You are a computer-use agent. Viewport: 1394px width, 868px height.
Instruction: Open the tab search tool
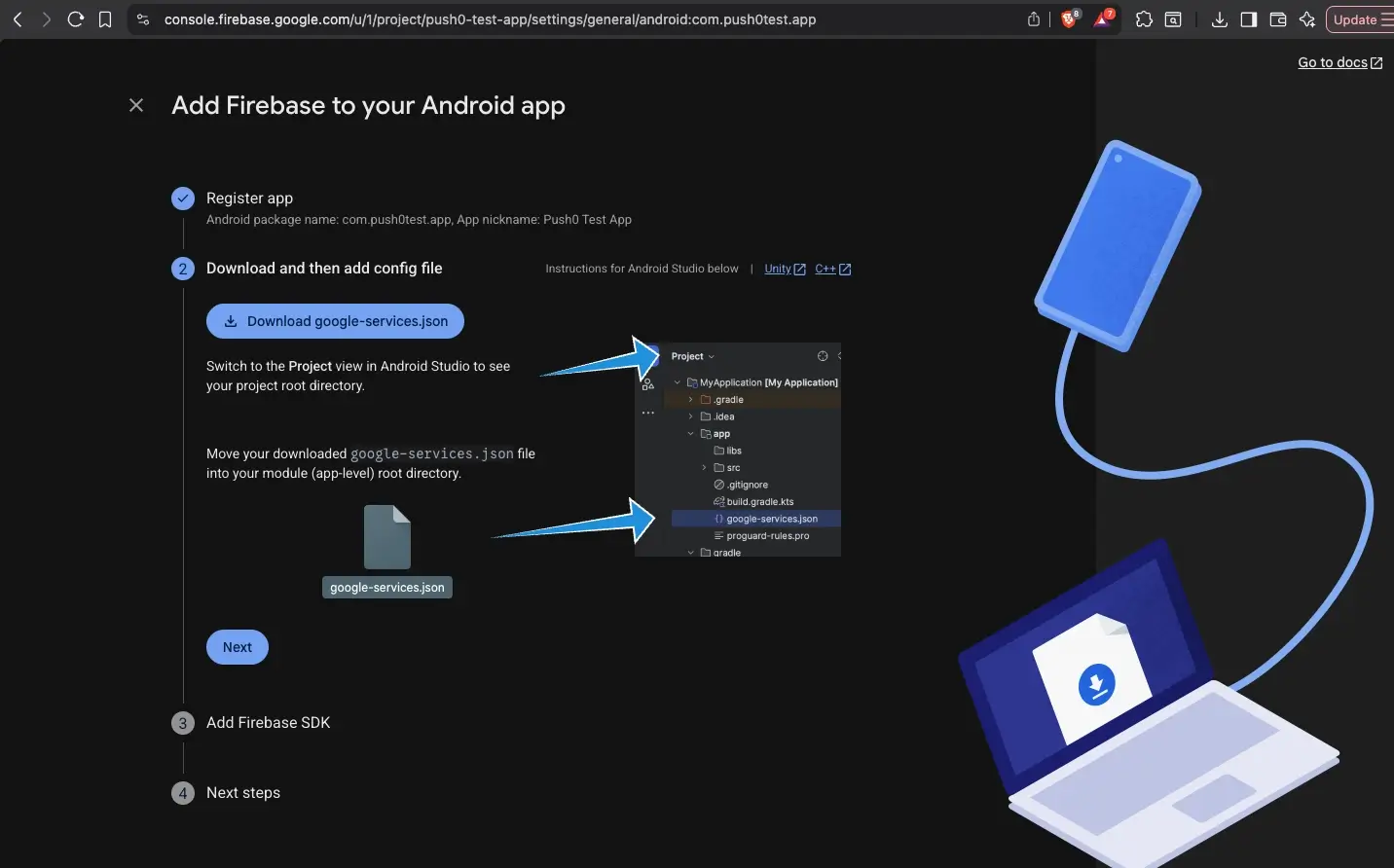coord(1172,18)
